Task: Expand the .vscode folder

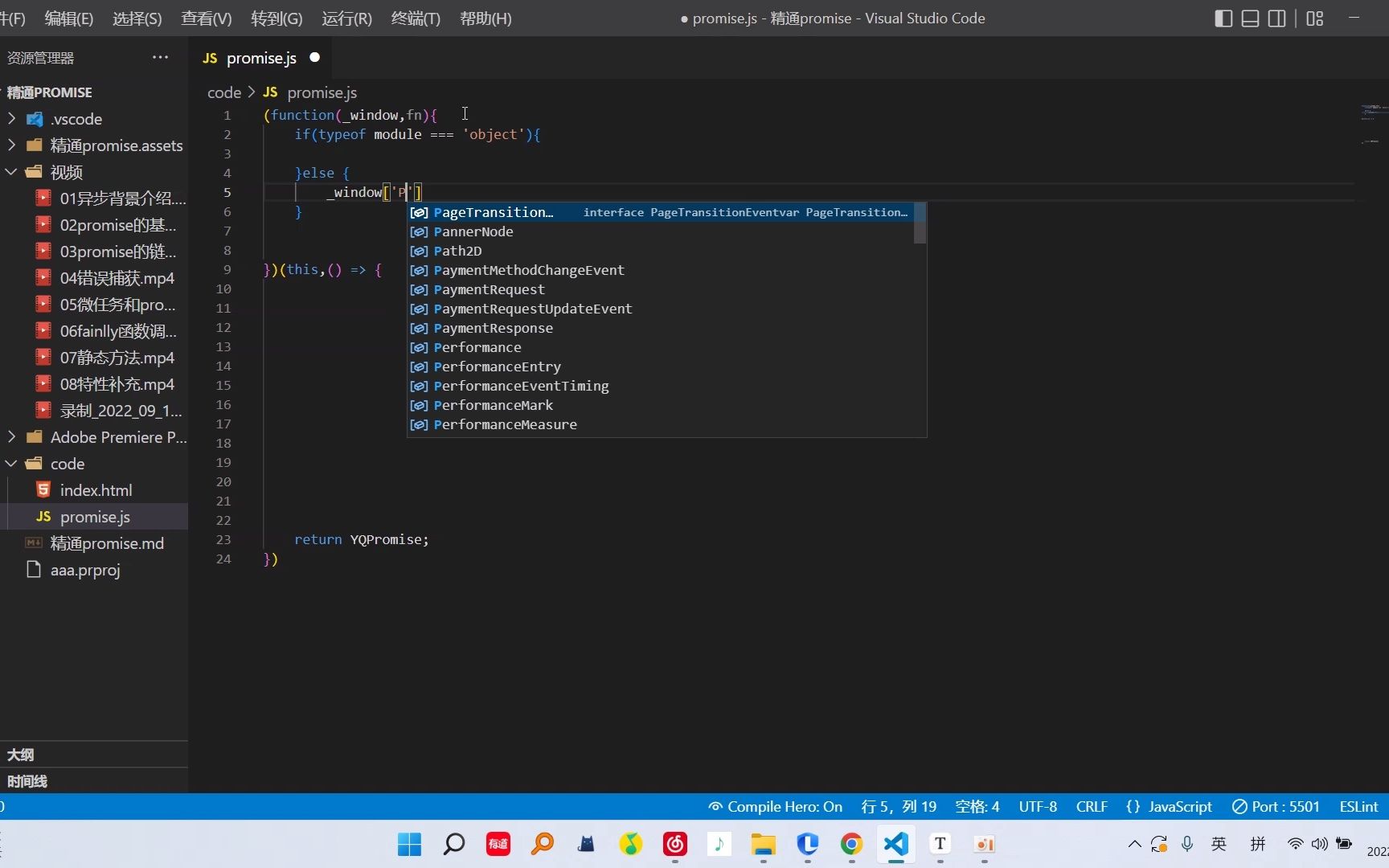Action: 94,119
